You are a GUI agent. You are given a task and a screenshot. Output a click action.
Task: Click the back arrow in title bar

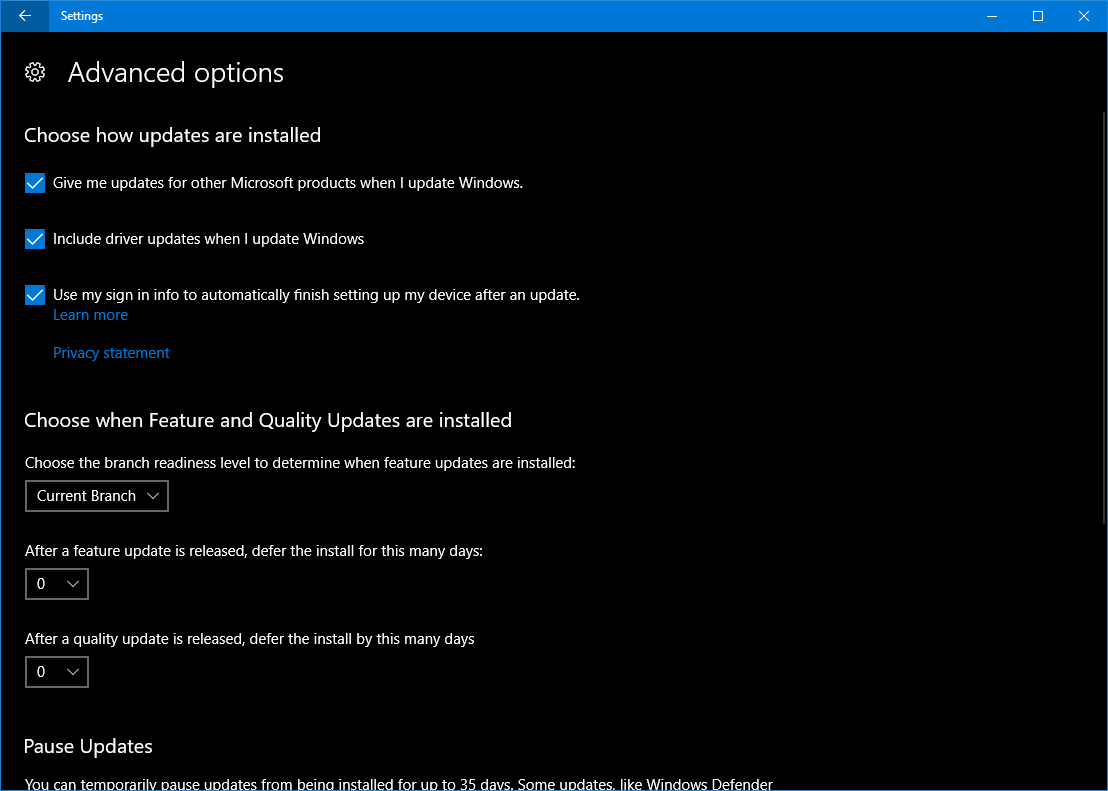(25, 16)
